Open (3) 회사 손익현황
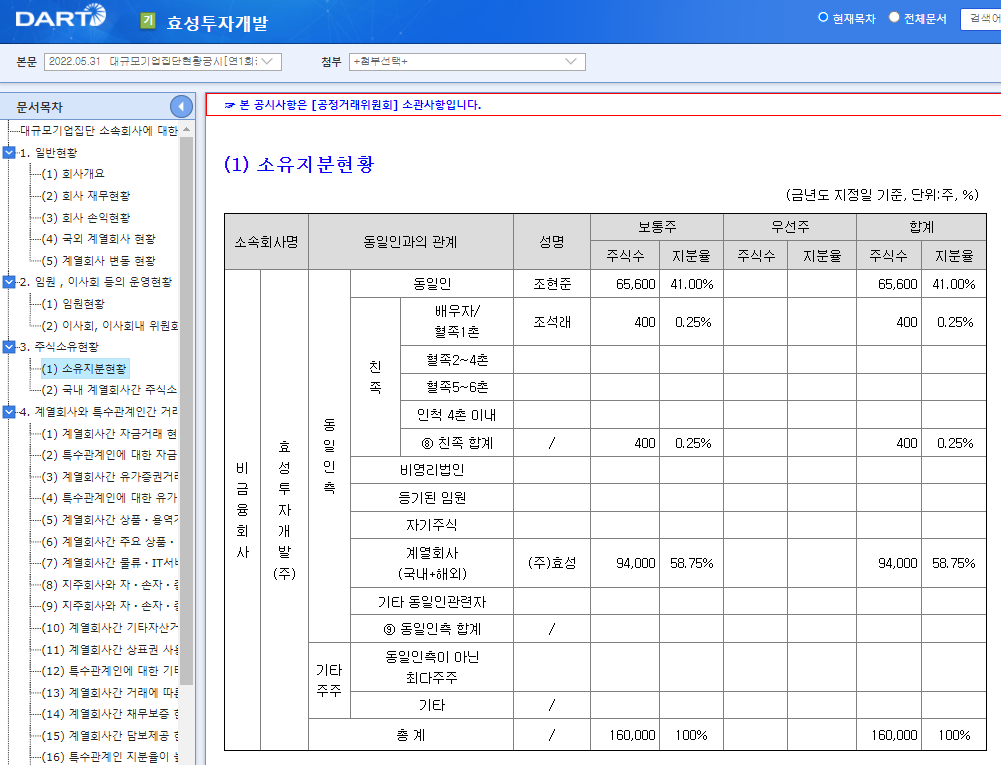 [86, 217]
